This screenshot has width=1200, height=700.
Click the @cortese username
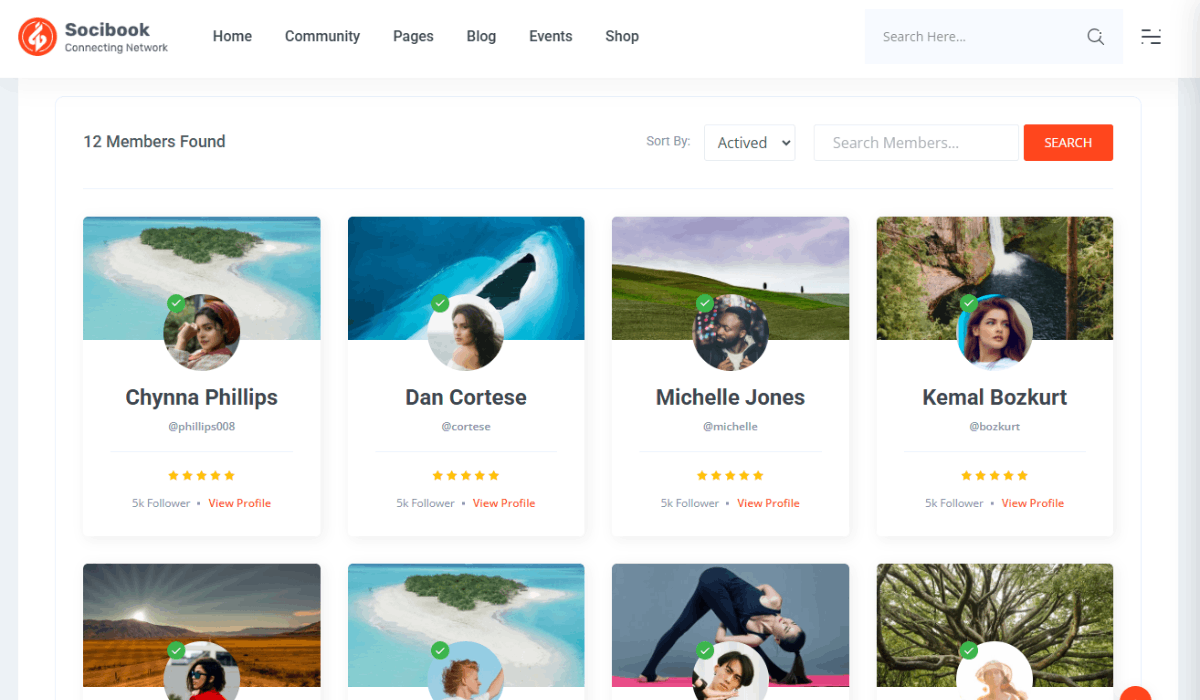(466, 427)
